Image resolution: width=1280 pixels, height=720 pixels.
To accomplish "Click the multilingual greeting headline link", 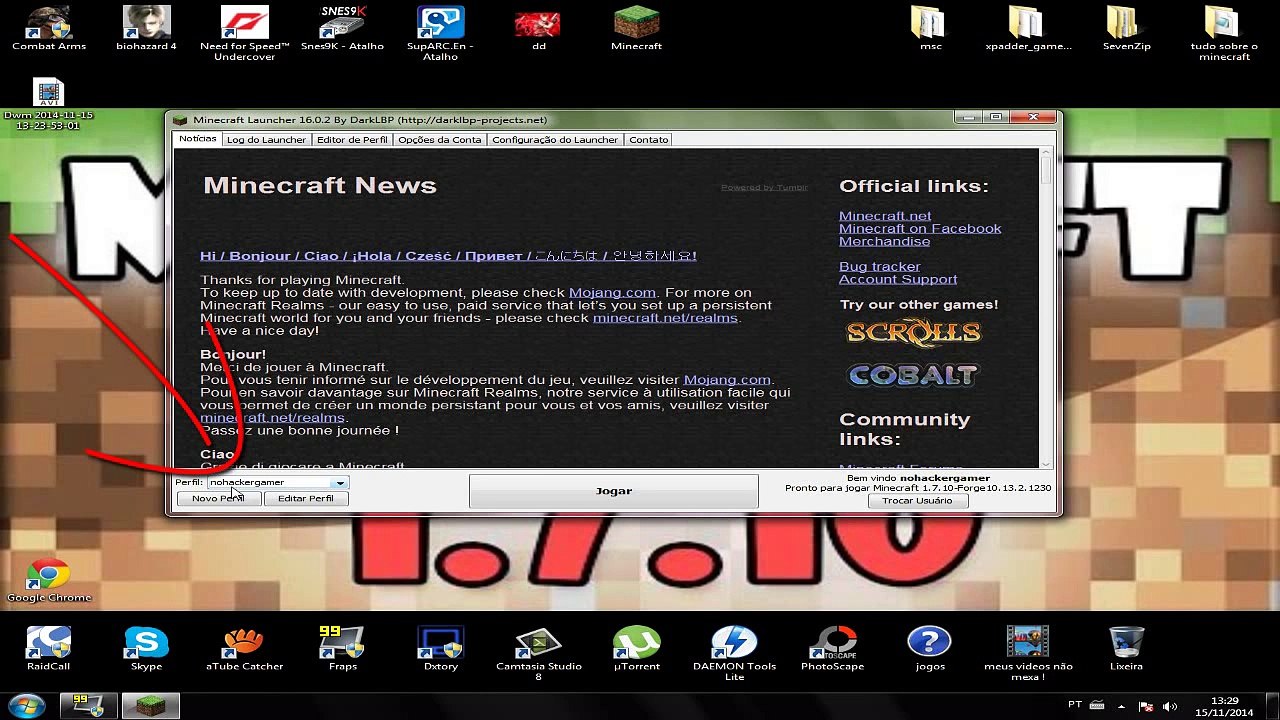I will pyautogui.click(x=448, y=256).
